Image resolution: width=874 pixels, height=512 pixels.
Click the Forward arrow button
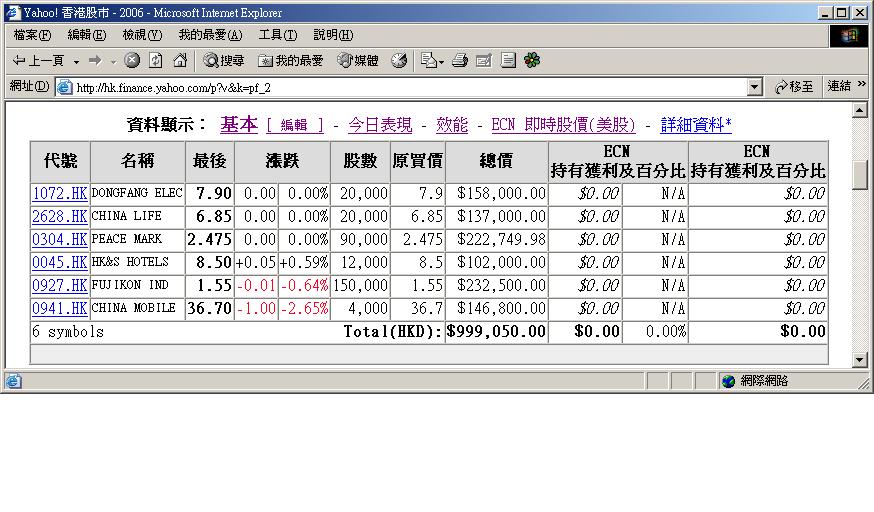95,60
